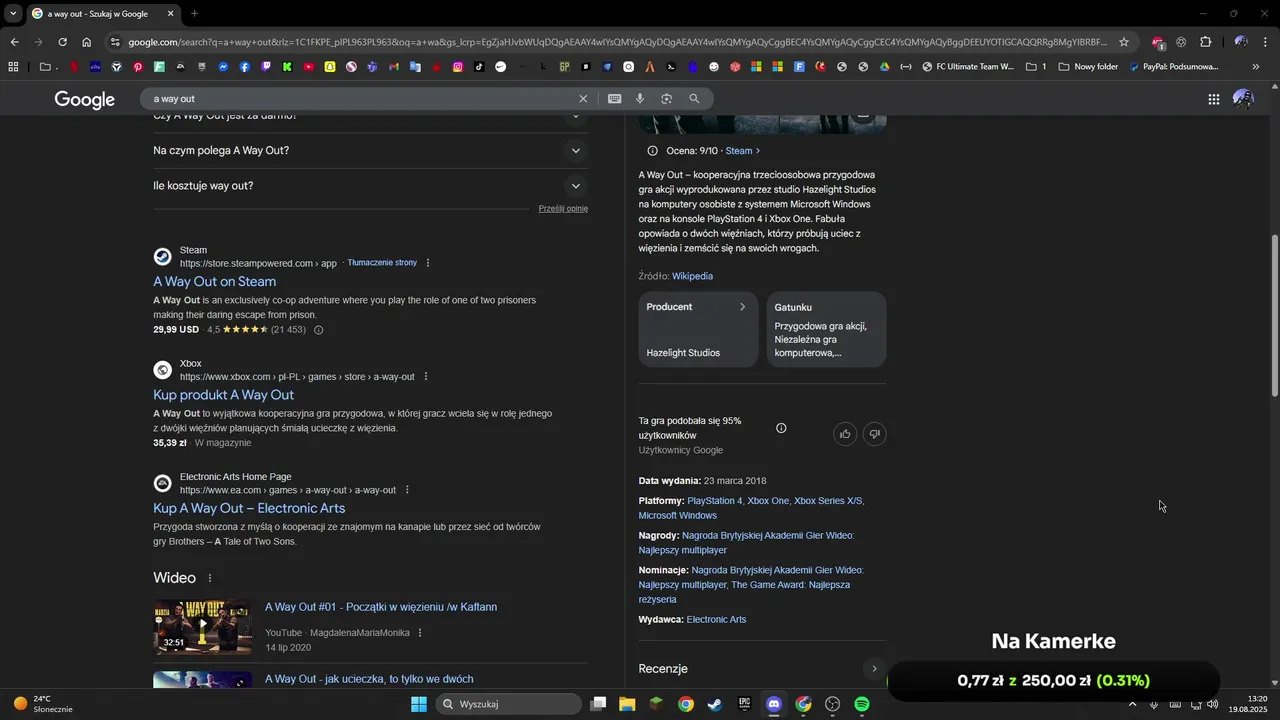Viewport: 1280px width, 720px height.
Task: Click the page vertical scrollbar
Action: click(x=1274, y=315)
